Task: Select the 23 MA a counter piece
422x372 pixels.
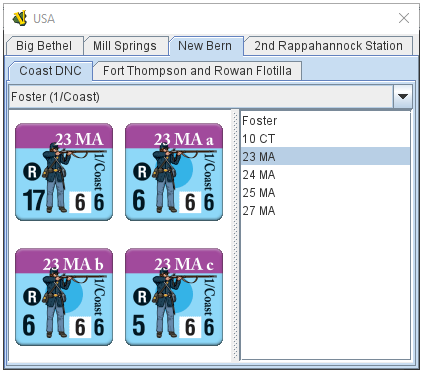Action: (174, 172)
